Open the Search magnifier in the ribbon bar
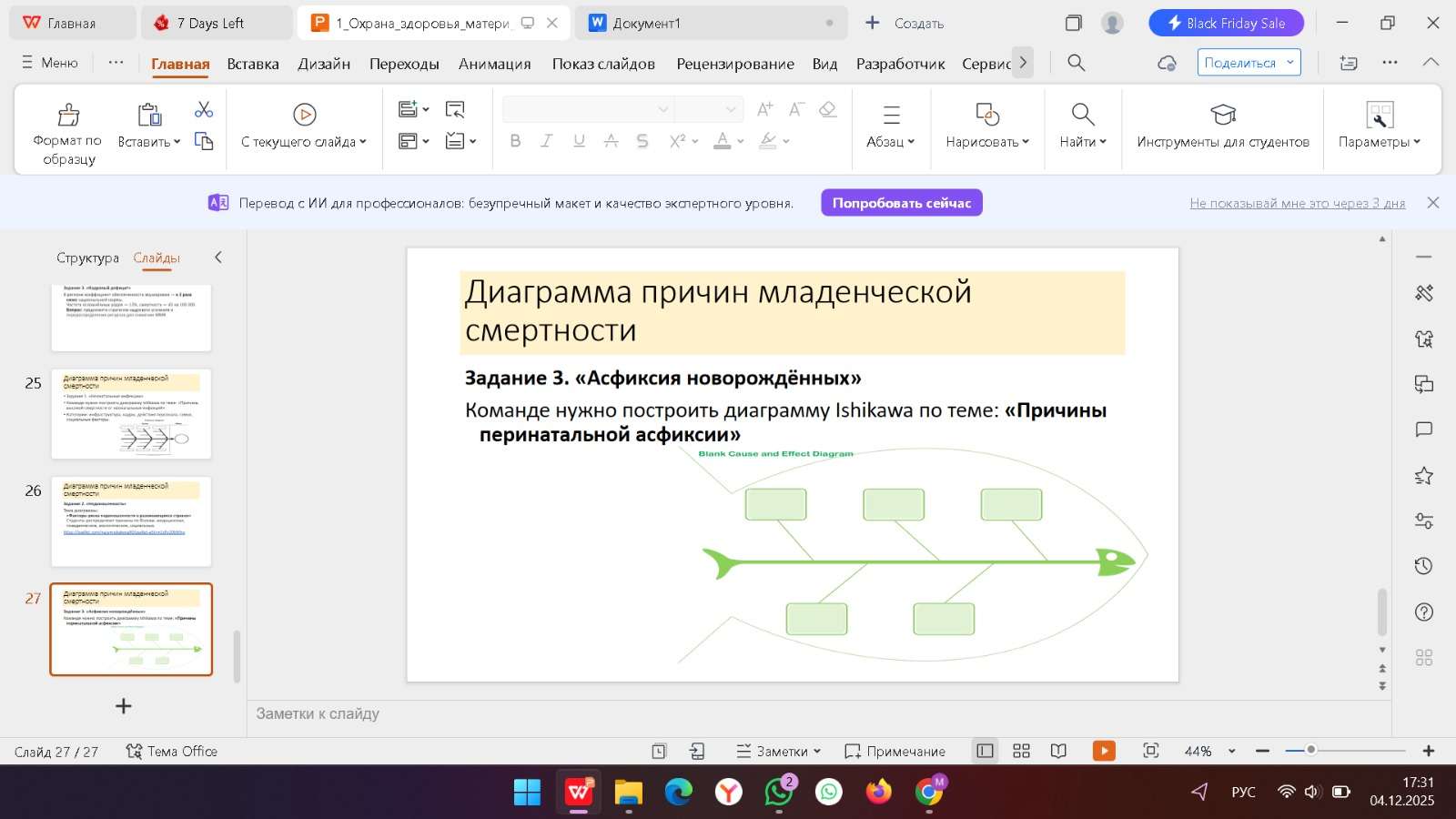 coord(1076,63)
